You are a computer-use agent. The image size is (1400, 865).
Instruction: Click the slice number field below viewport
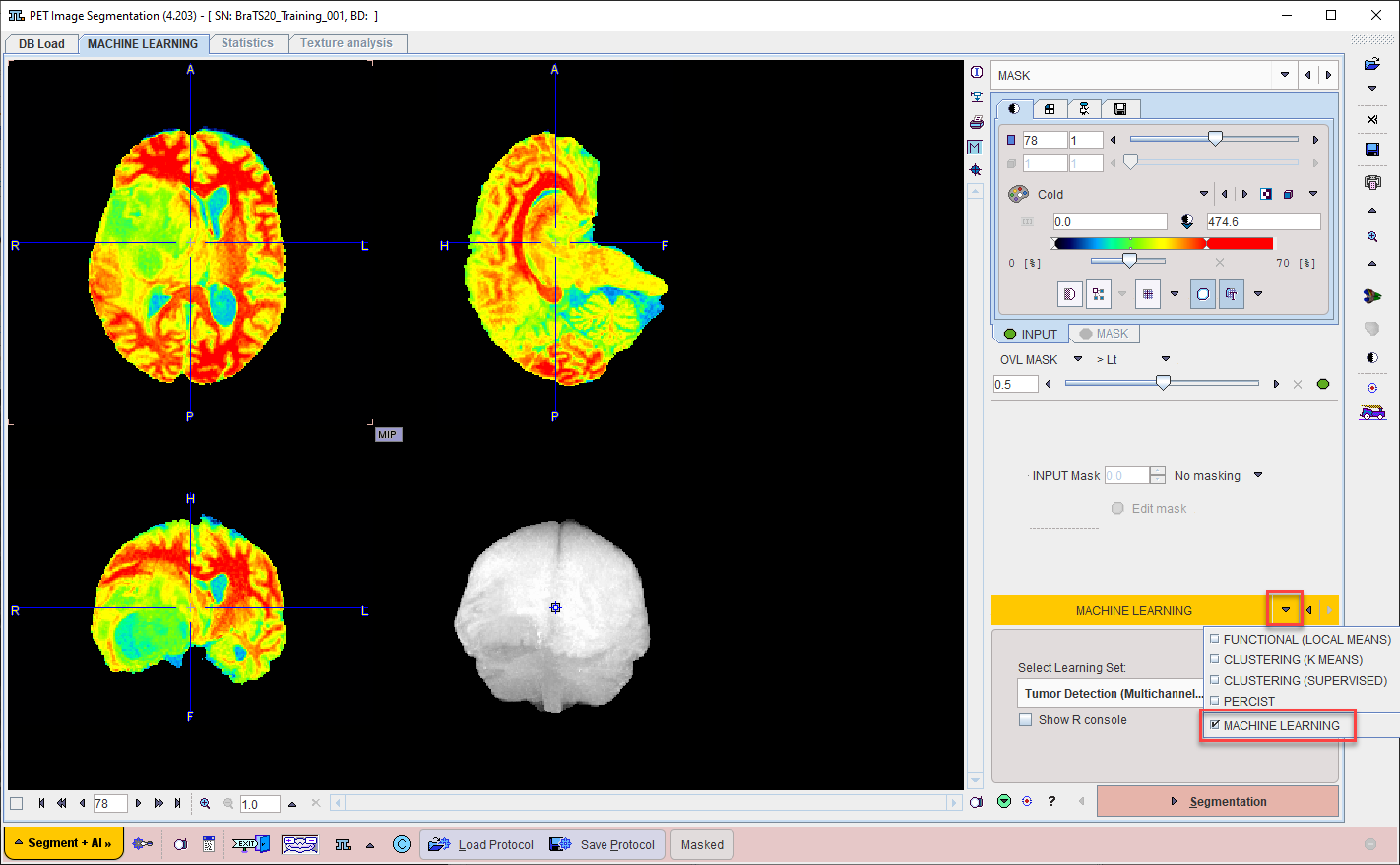point(109,804)
